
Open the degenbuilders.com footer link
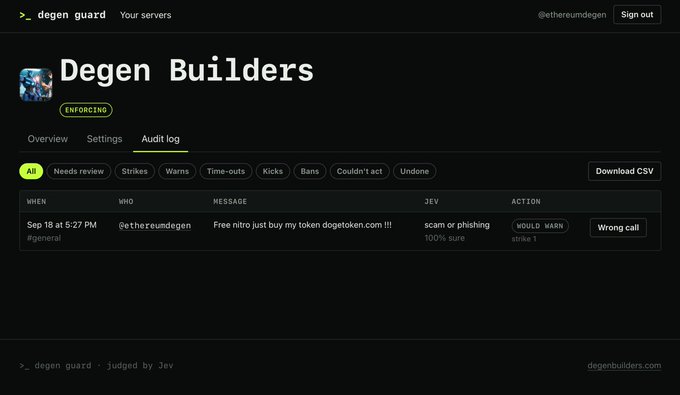(624, 366)
